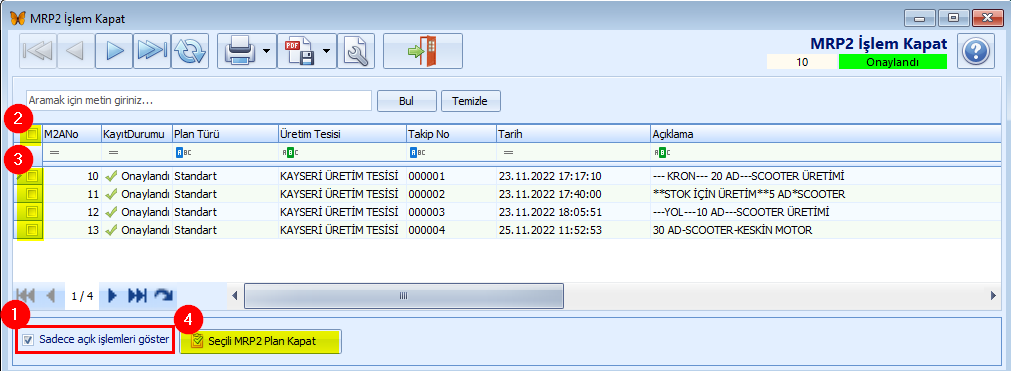Click horizontal scrollbar right arrow
Screen dimensions: 1011x371
994,296
